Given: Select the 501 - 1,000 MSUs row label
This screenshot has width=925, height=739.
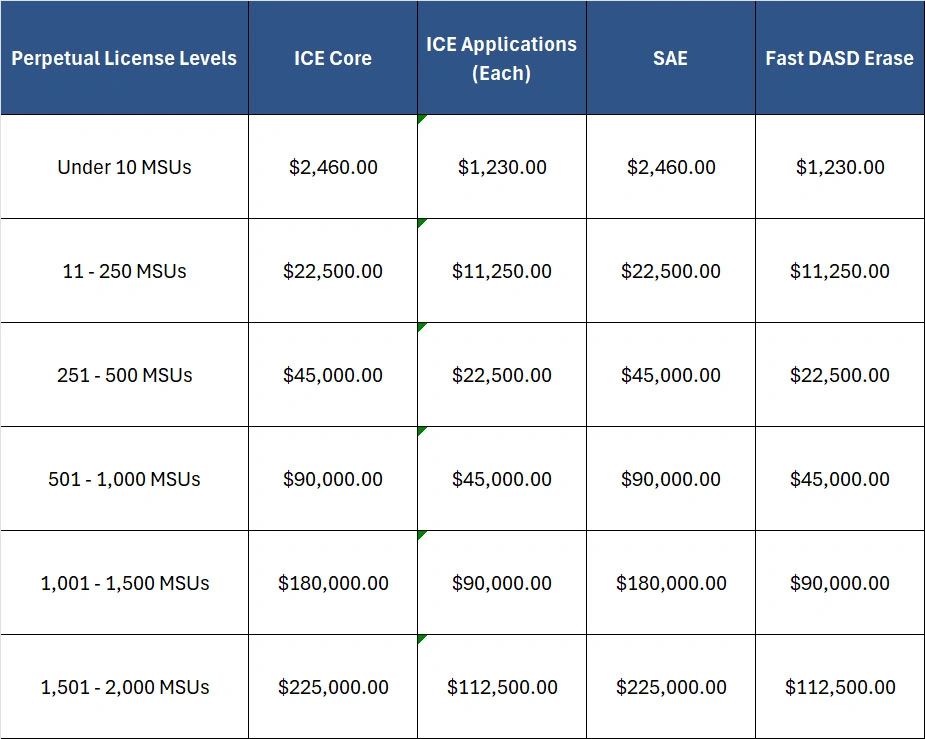Looking at the screenshot, I should point(124,479).
